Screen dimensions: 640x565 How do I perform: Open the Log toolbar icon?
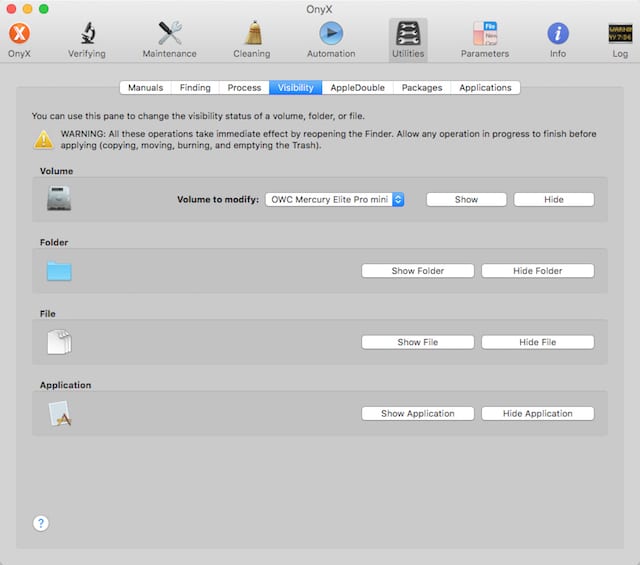click(619, 34)
